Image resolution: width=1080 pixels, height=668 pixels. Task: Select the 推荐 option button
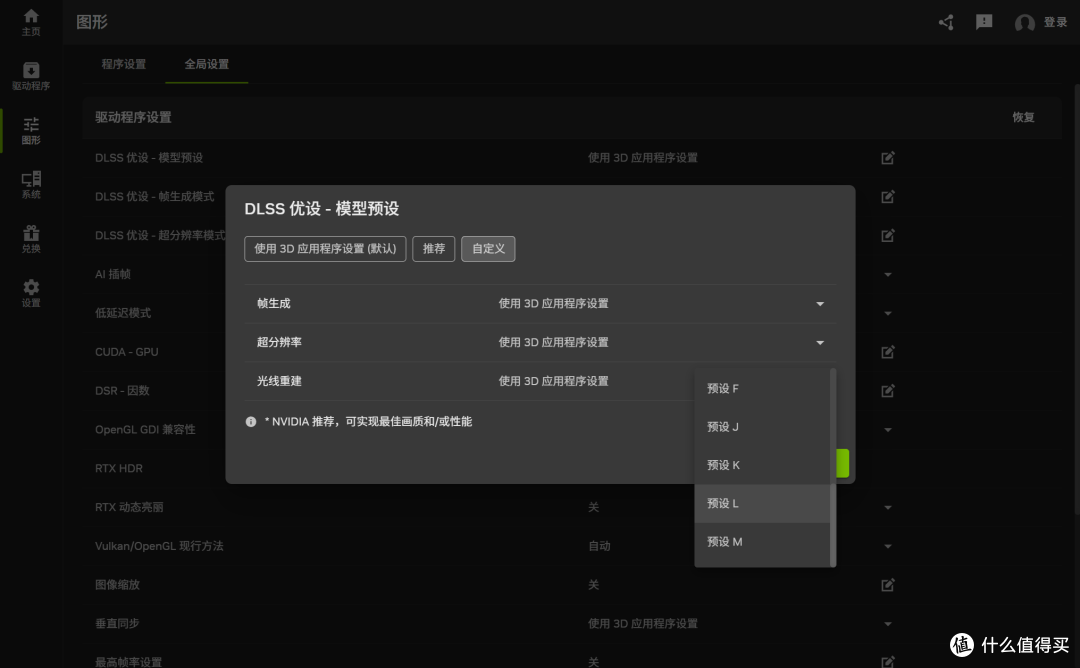pos(434,249)
